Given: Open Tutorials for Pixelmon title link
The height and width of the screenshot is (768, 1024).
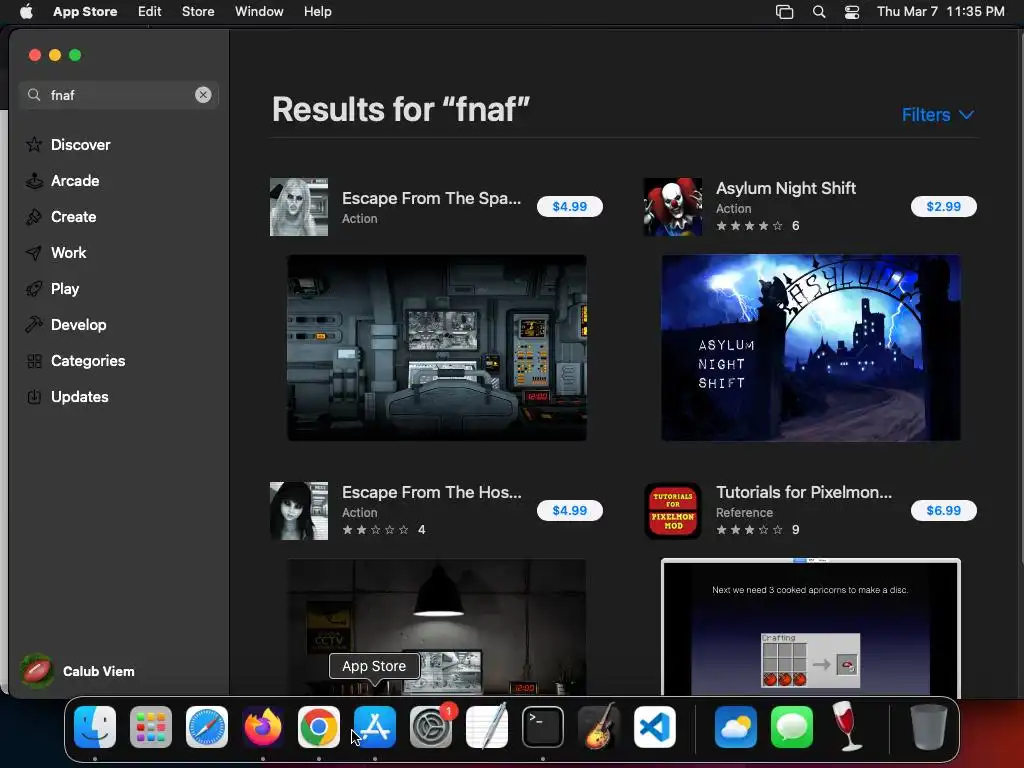Looking at the screenshot, I should pyautogui.click(x=804, y=492).
